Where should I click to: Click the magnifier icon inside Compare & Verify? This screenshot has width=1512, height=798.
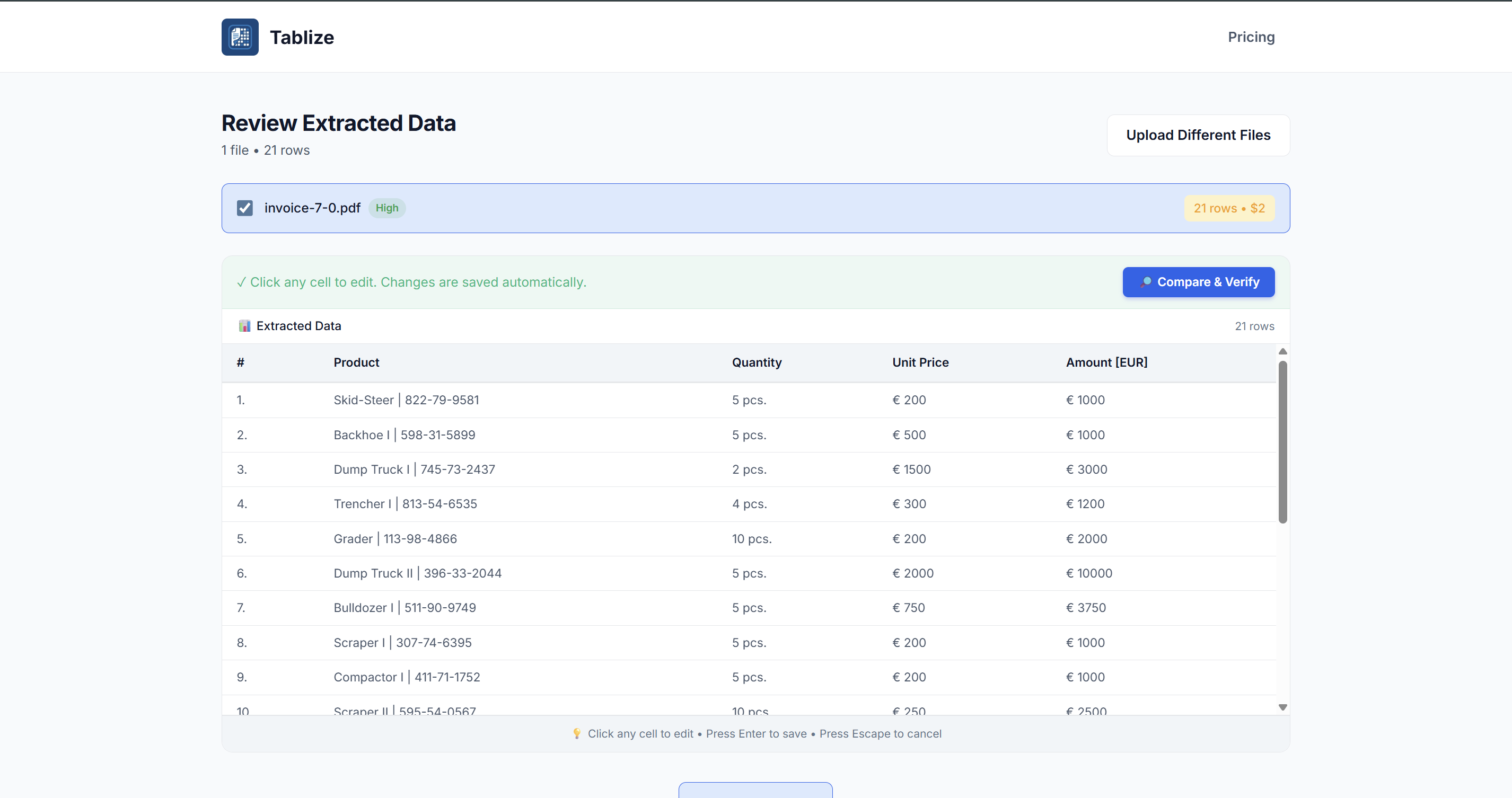pos(1145,282)
